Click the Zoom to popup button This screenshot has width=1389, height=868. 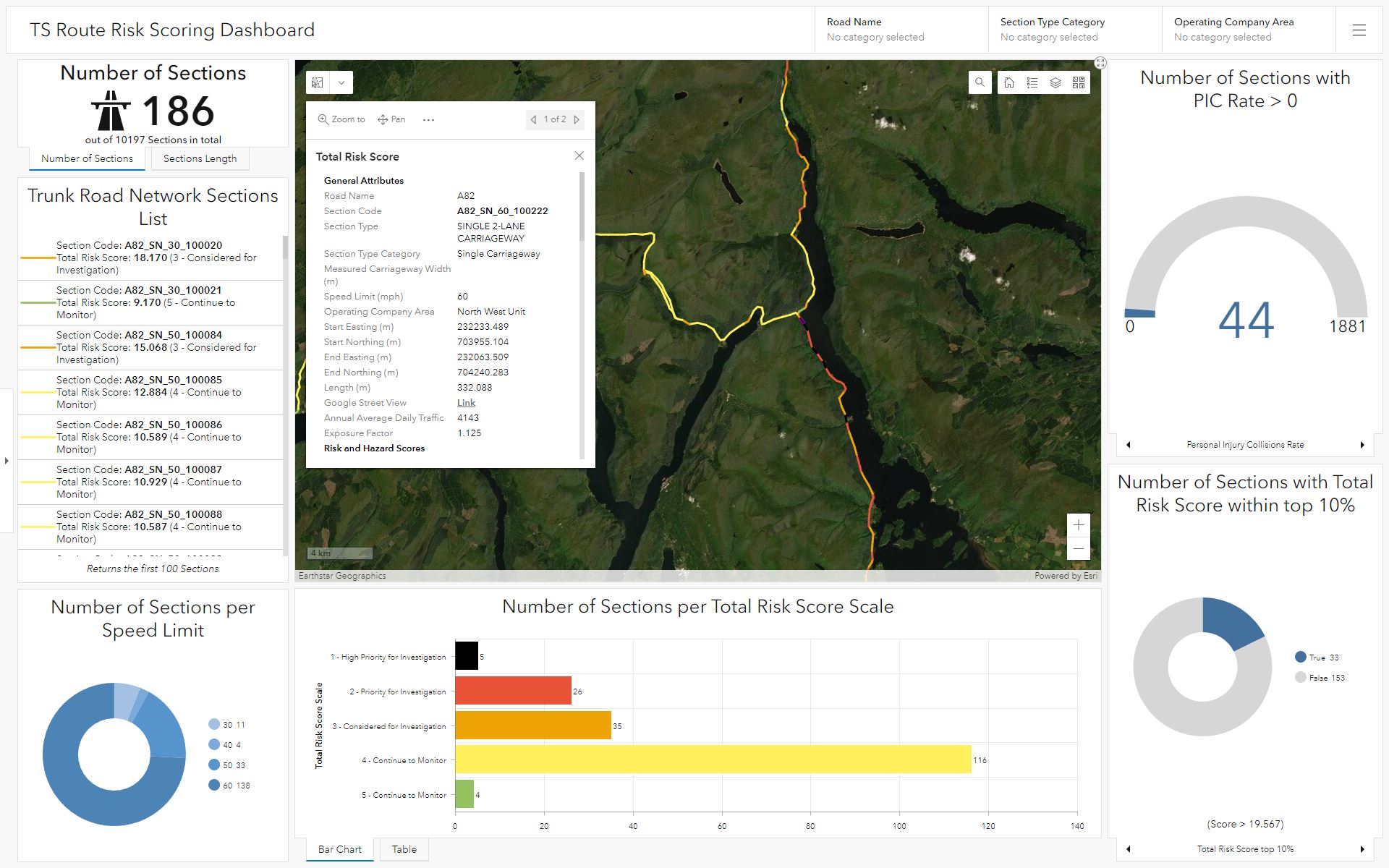[x=341, y=120]
